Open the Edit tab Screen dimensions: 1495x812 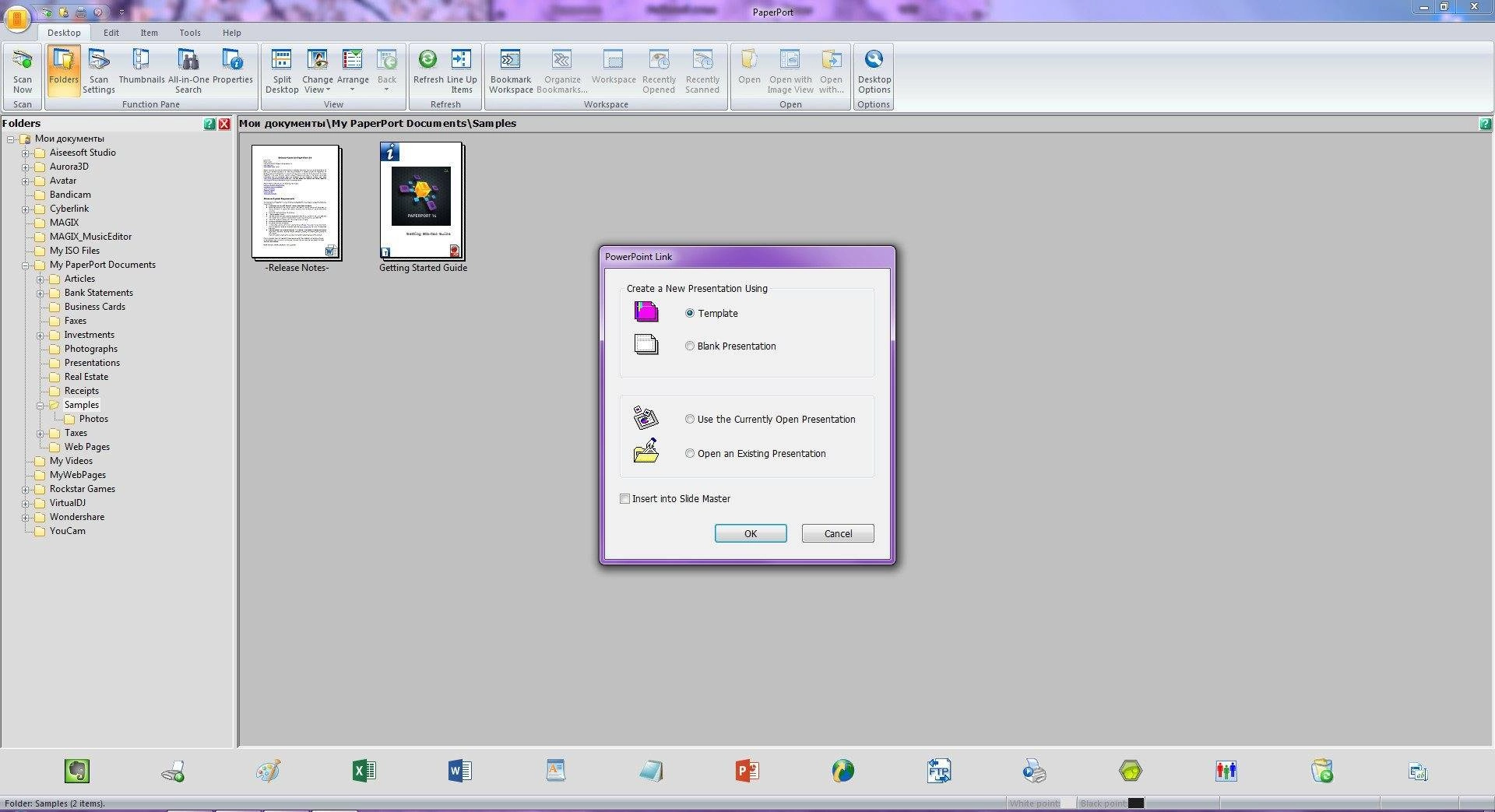[111, 33]
